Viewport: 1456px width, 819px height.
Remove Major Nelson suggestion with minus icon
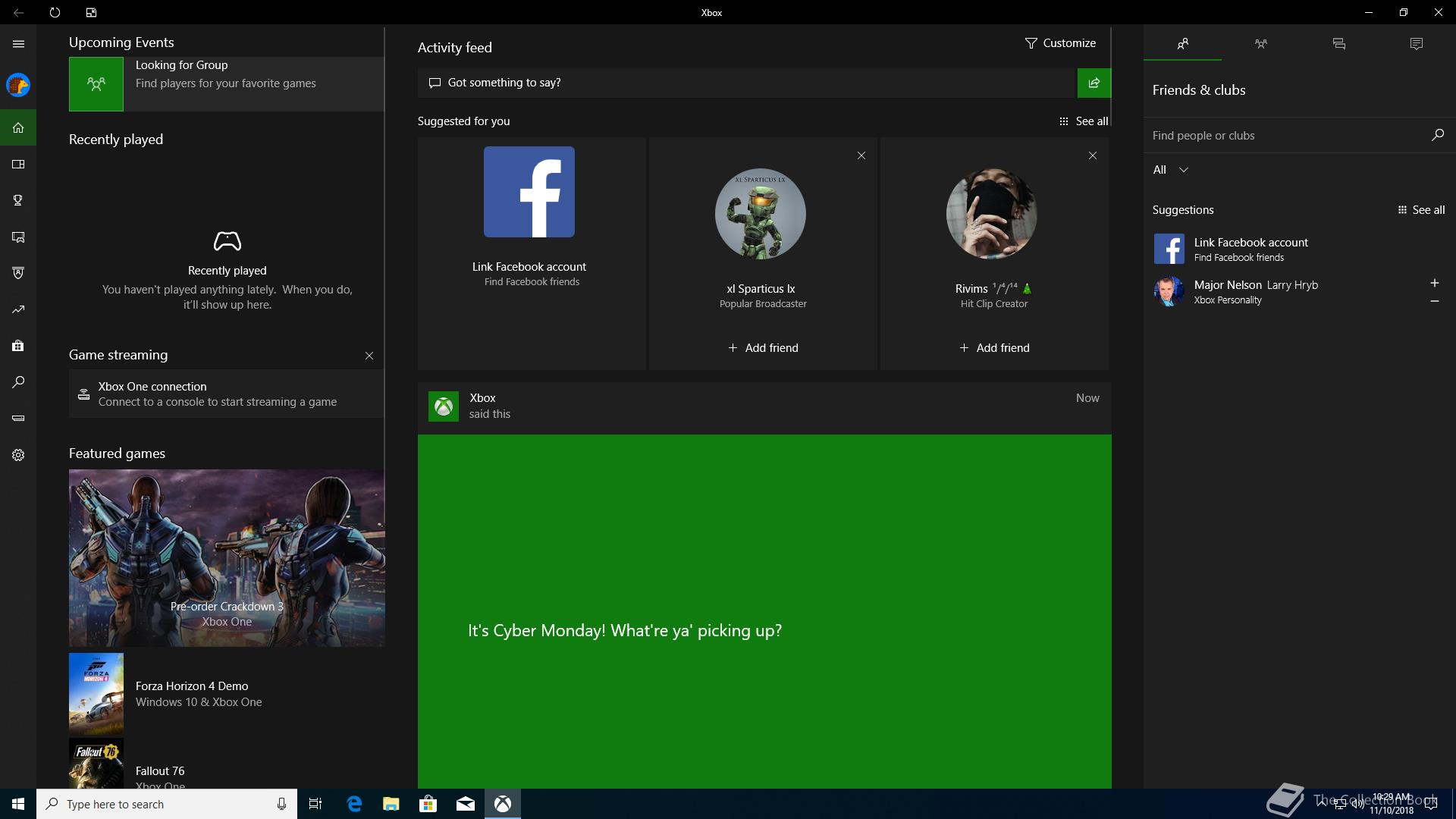coord(1435,301)
